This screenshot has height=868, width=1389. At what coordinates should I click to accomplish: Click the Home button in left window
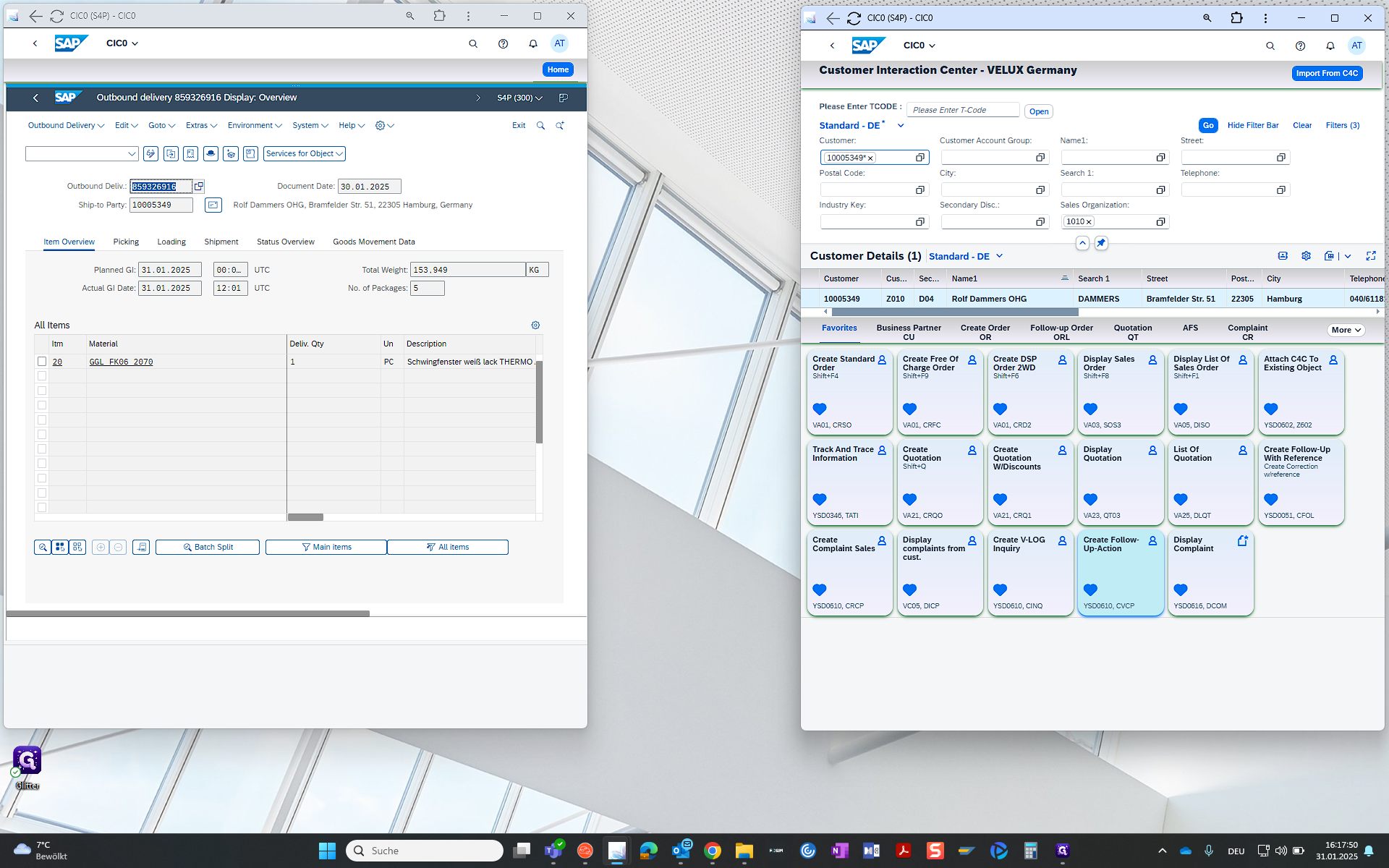click(x=558, y=70)
